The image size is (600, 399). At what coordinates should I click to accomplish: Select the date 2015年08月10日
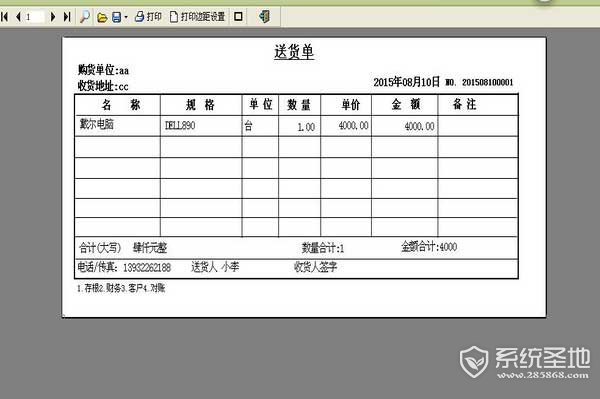[x=406, y=82]
